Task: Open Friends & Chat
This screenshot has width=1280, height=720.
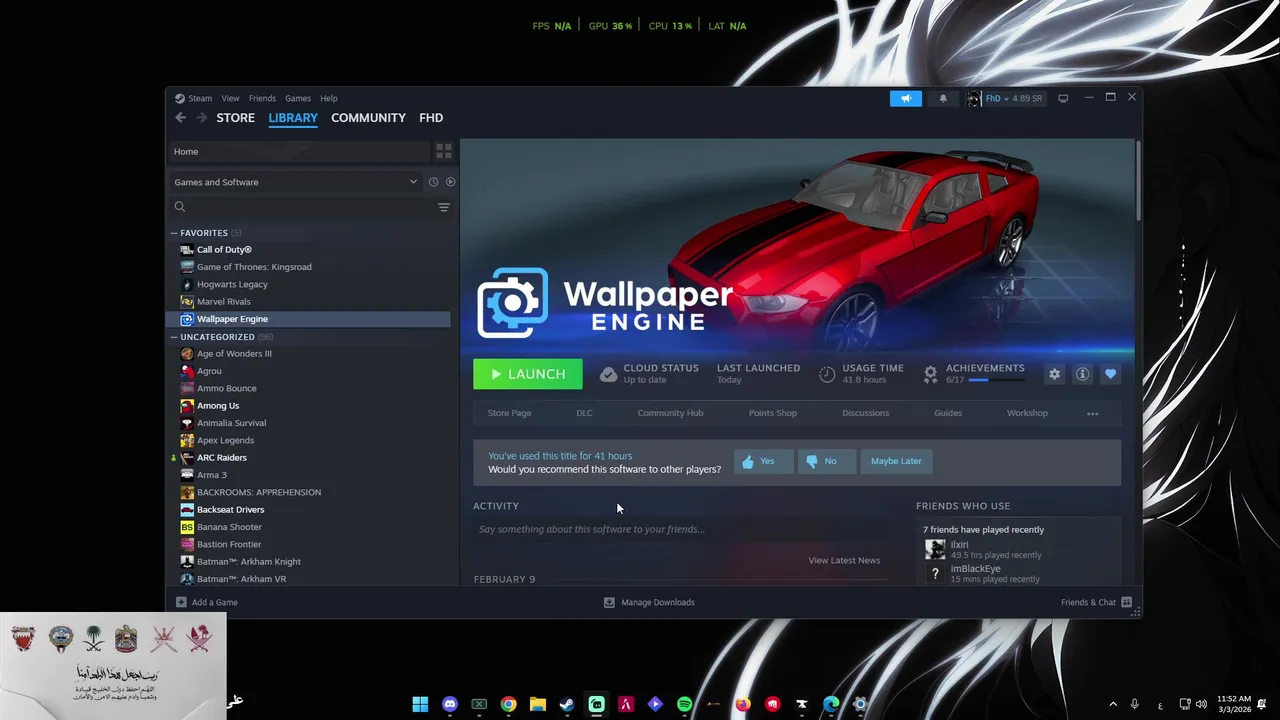Action: (x=1097, y=602)
